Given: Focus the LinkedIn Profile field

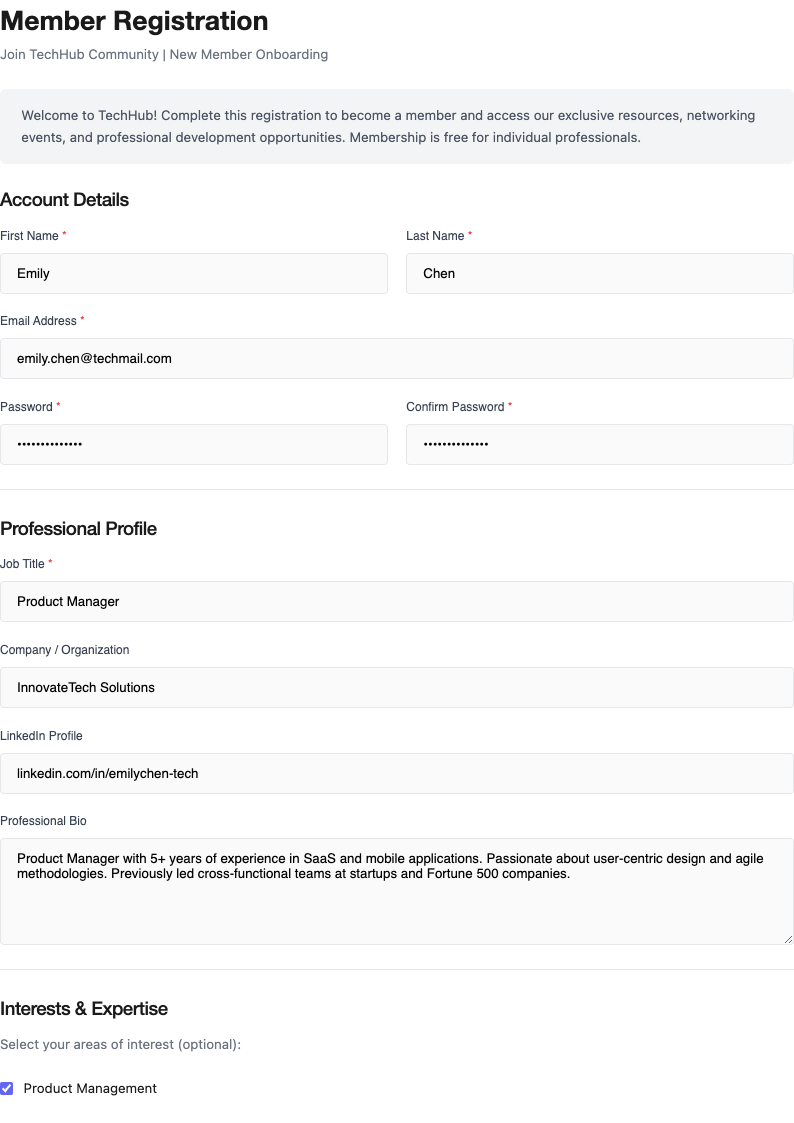Looking at the screenshot, I should (397, 773).
